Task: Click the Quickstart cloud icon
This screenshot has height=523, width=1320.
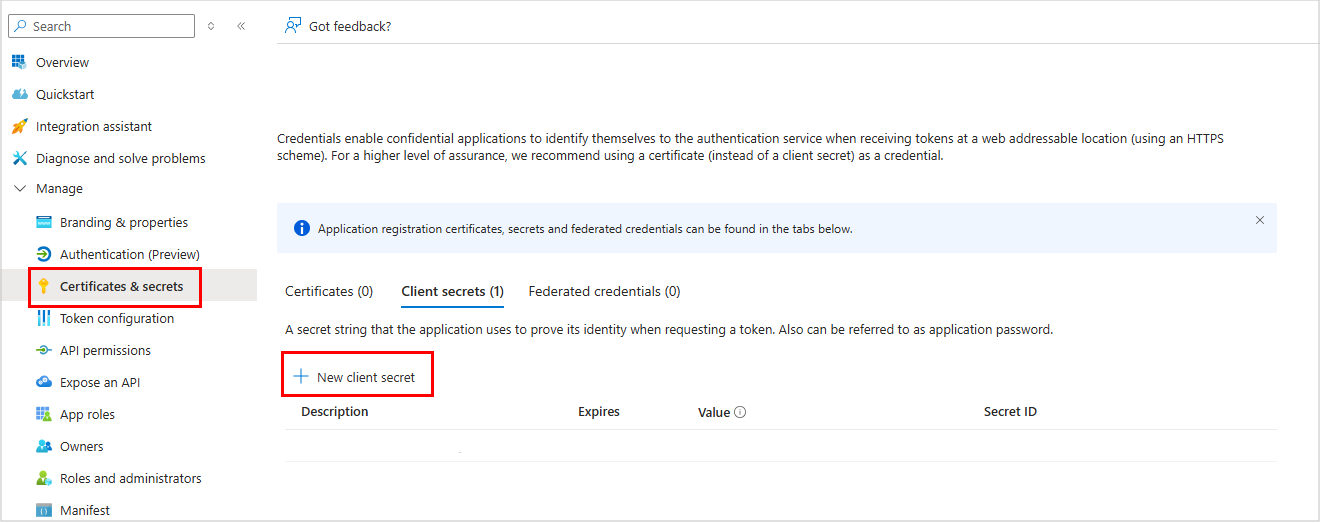Action: 19,94
